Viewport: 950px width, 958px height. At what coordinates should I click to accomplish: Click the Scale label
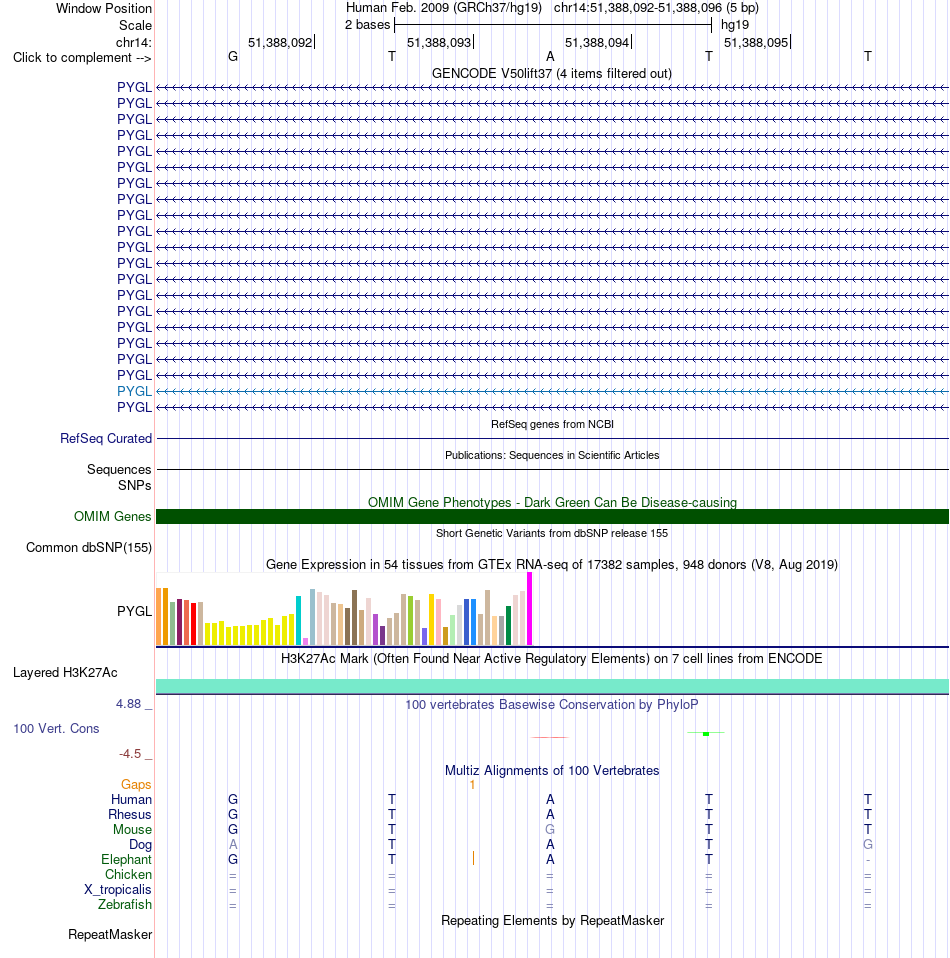point(135,26)
